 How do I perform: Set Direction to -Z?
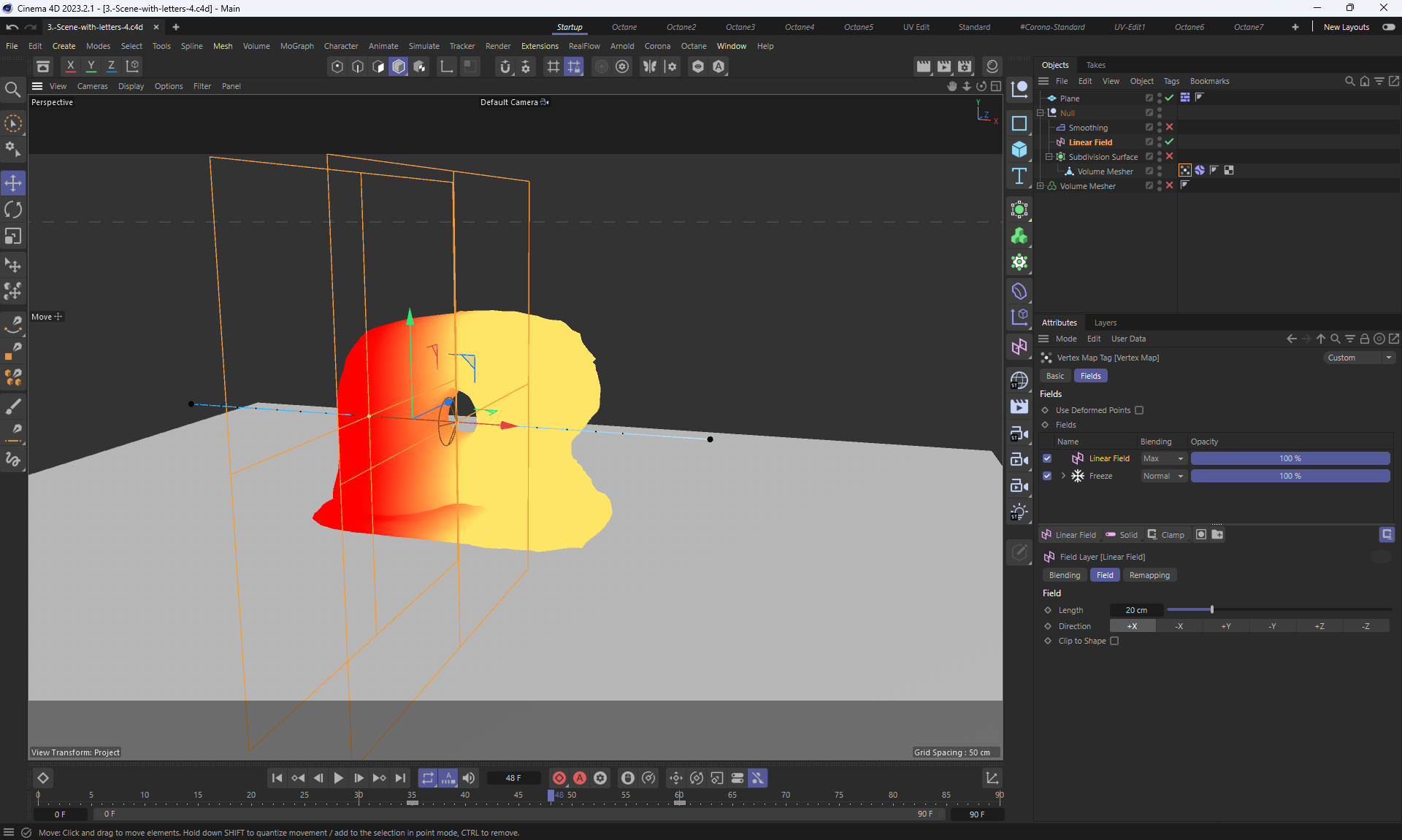coord(1365,626)
